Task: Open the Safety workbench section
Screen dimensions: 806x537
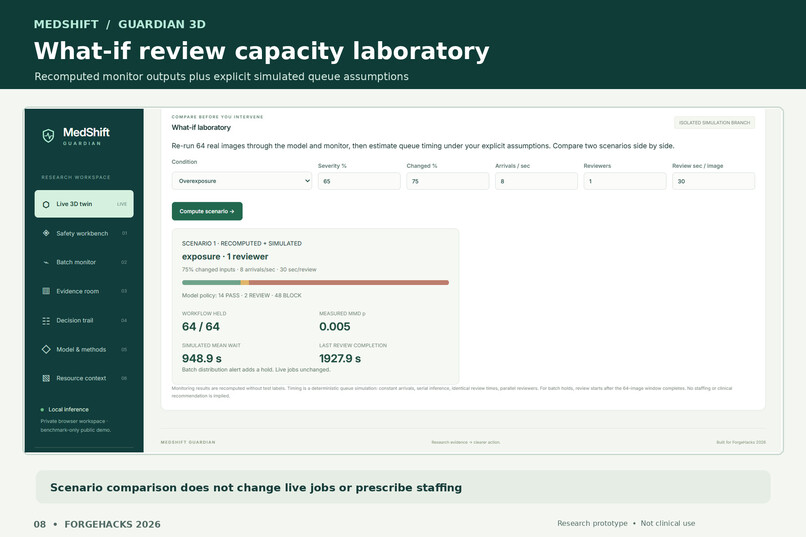Action: [x=84, y=233]
